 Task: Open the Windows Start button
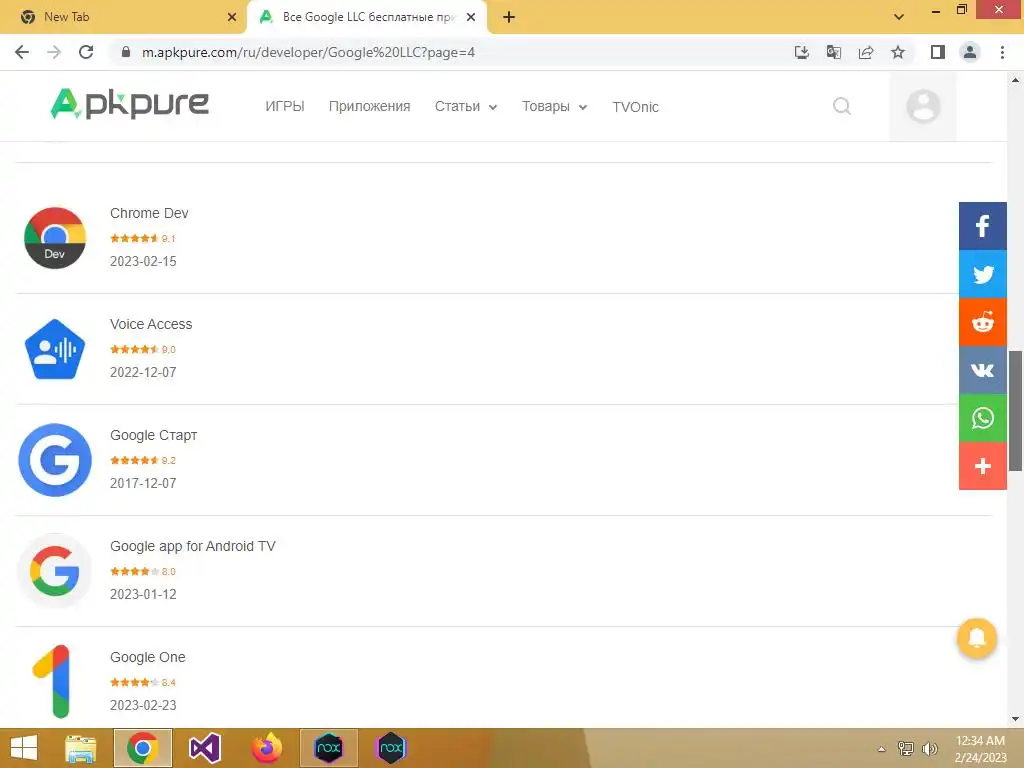24,748
